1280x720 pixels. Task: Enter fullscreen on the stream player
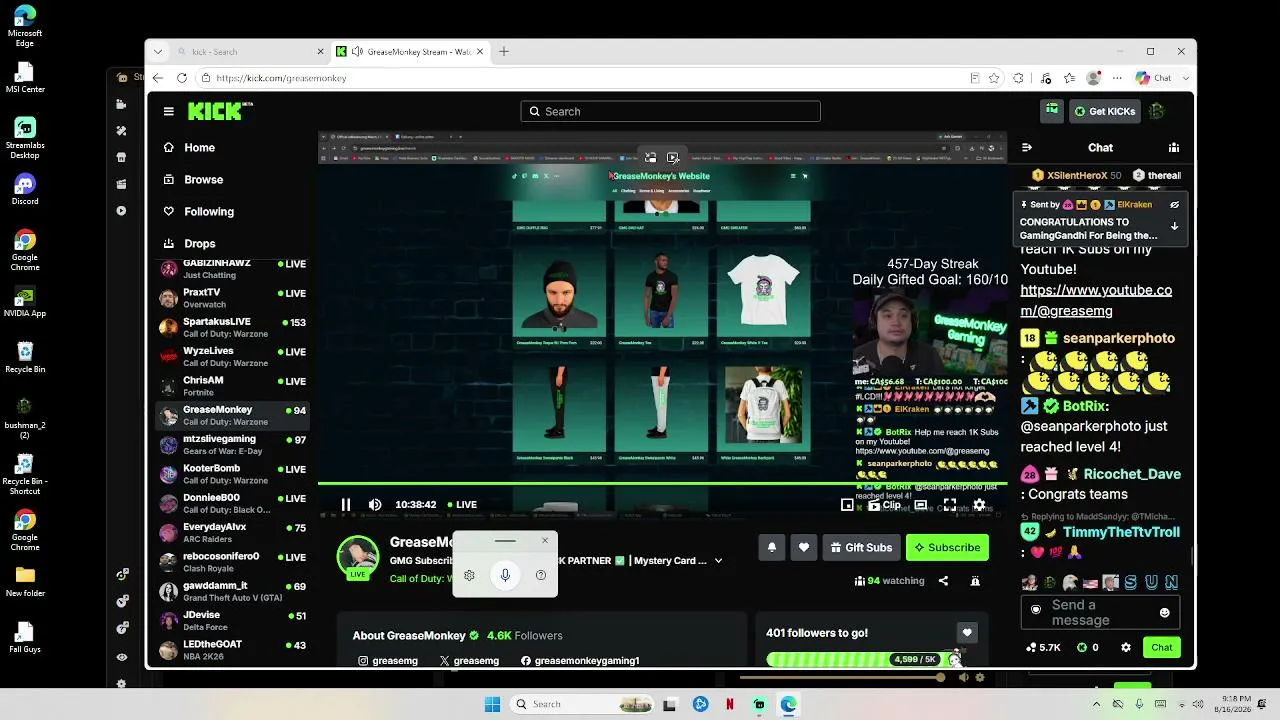point(949,505)
